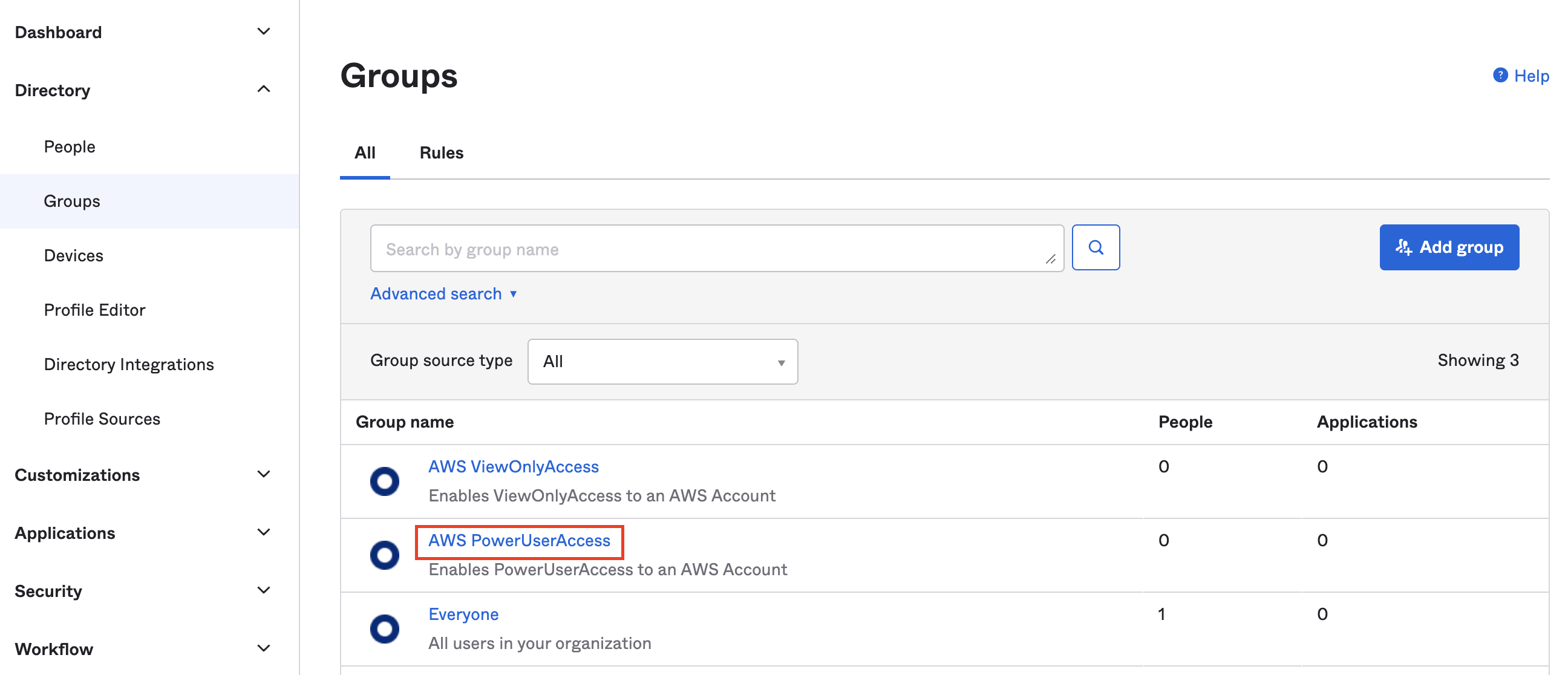Expand the Dashboard menu chevron

pyautogui.click(x=264, y=31)
